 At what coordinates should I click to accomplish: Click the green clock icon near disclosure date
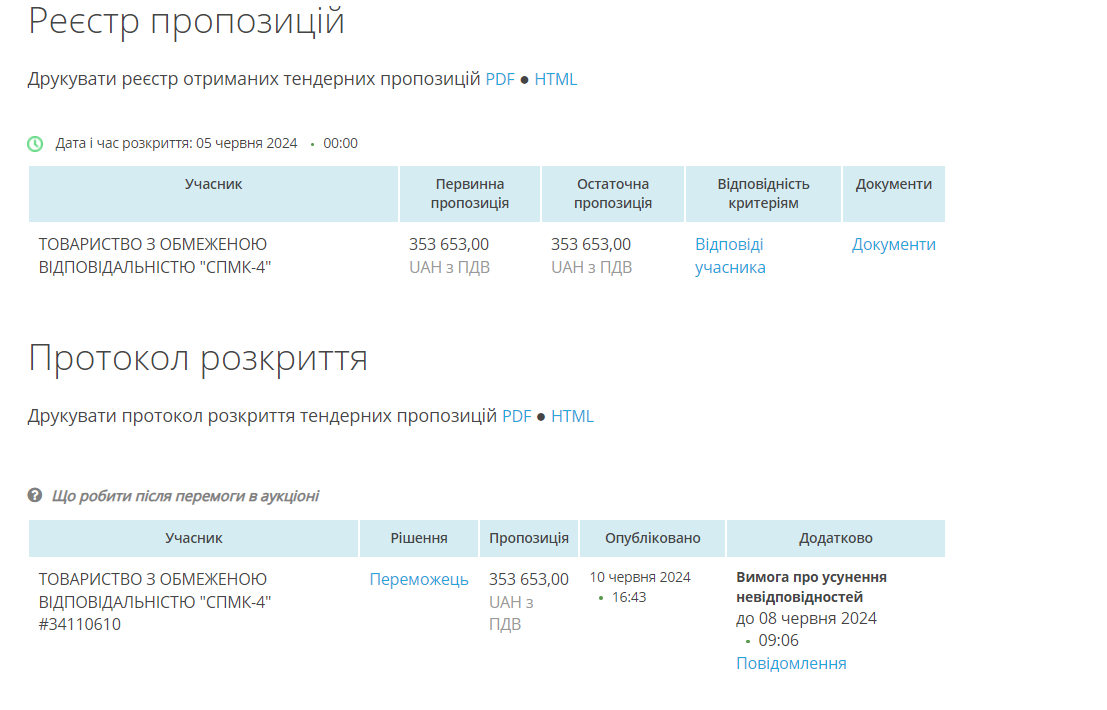tap(35, 144)
